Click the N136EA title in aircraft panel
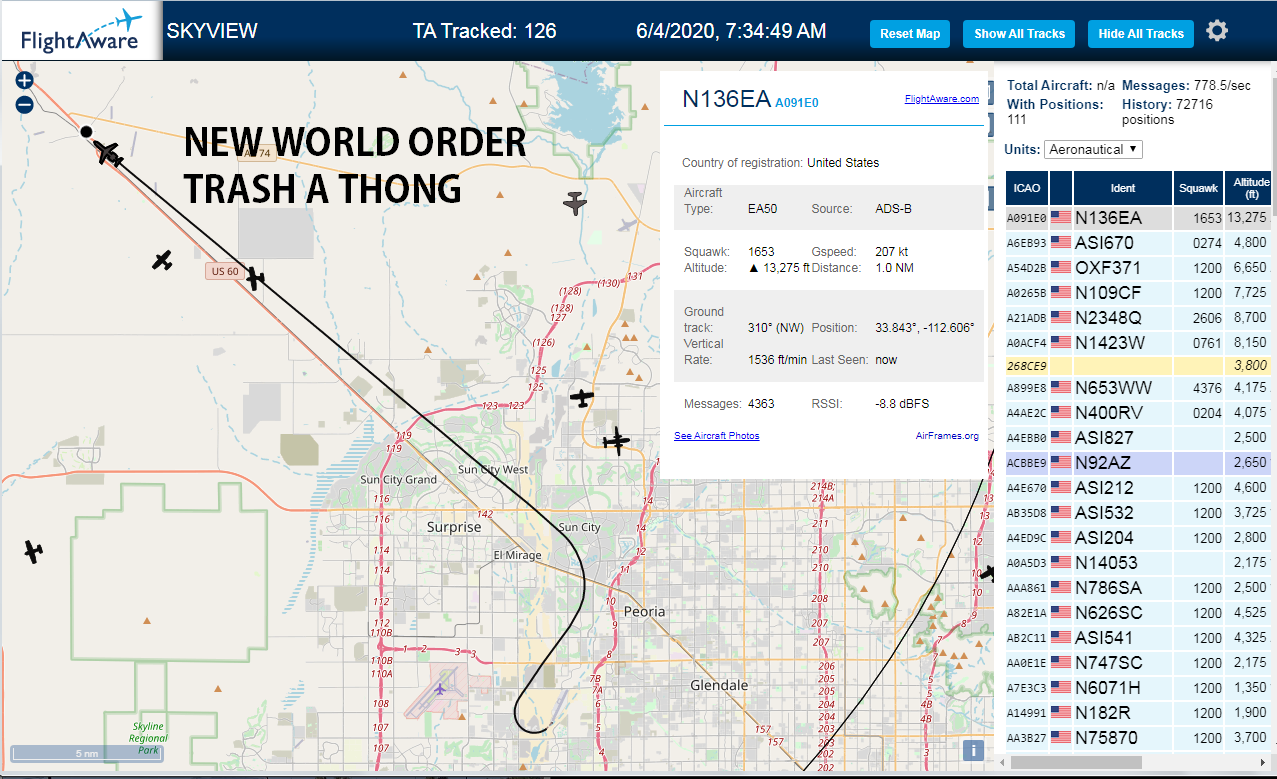 click(x=727, y=99)
